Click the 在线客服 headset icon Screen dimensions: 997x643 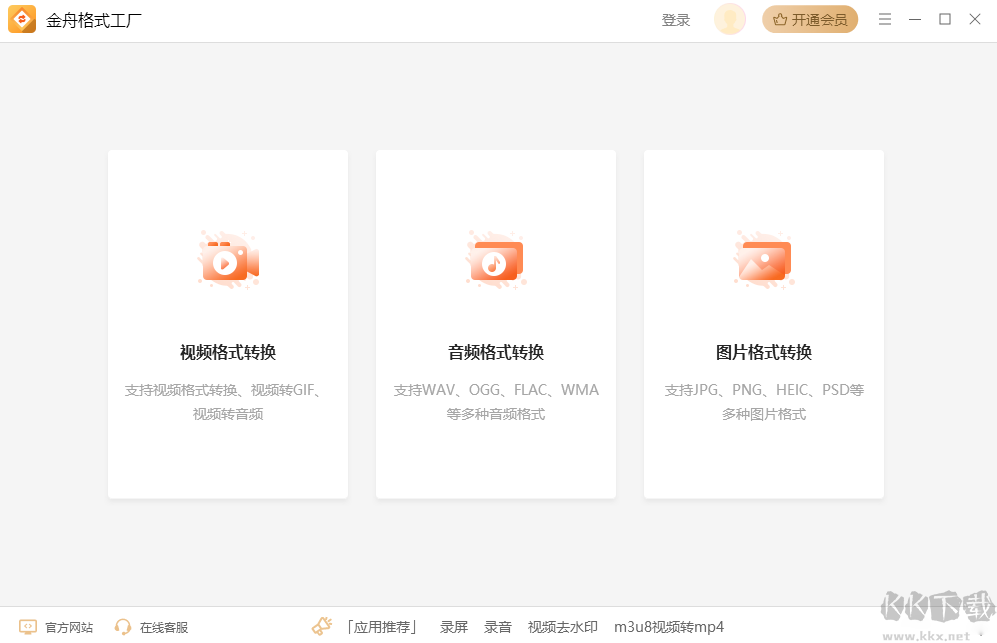click(122, 626)
